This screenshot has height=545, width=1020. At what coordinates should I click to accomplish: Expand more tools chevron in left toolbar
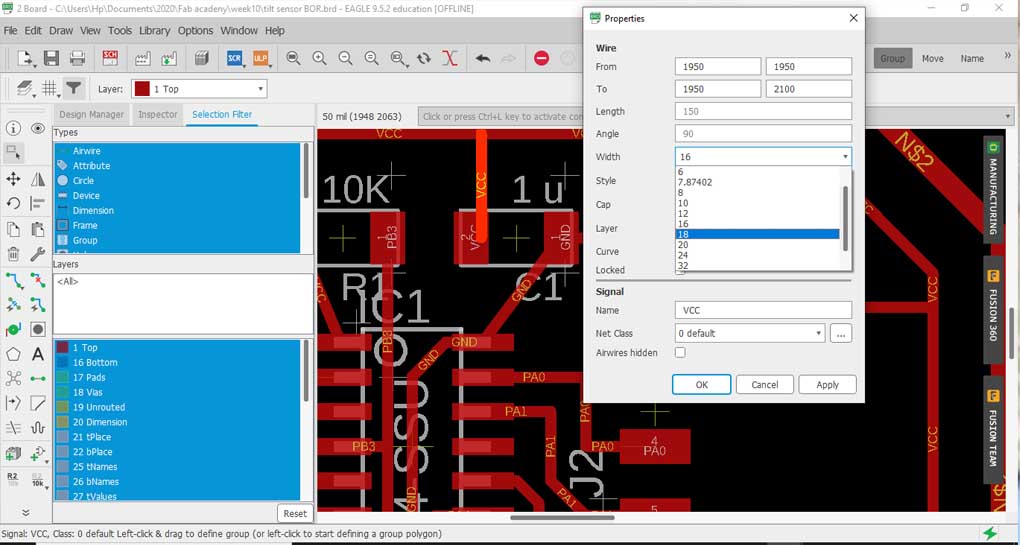pyautogui.click(x=25, y=512)
